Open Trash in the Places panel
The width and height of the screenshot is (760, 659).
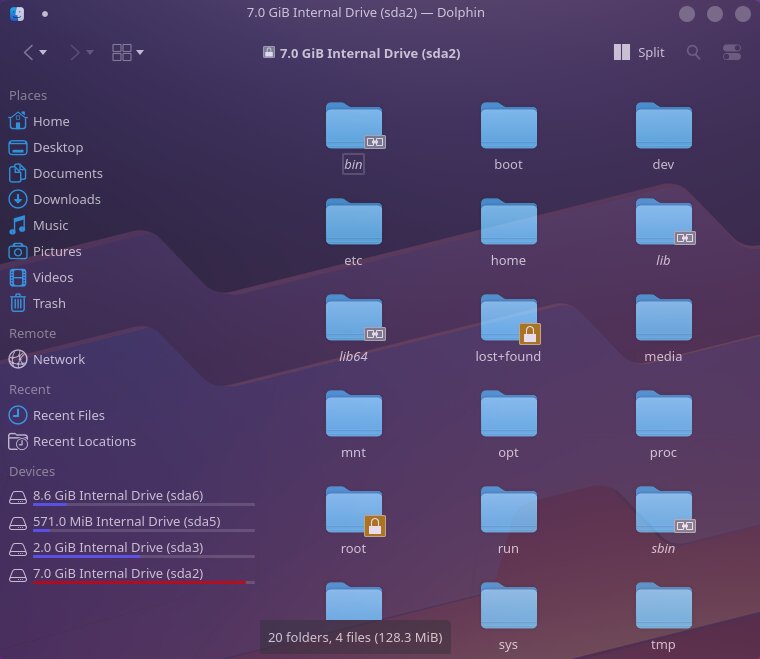click(48, 303)
